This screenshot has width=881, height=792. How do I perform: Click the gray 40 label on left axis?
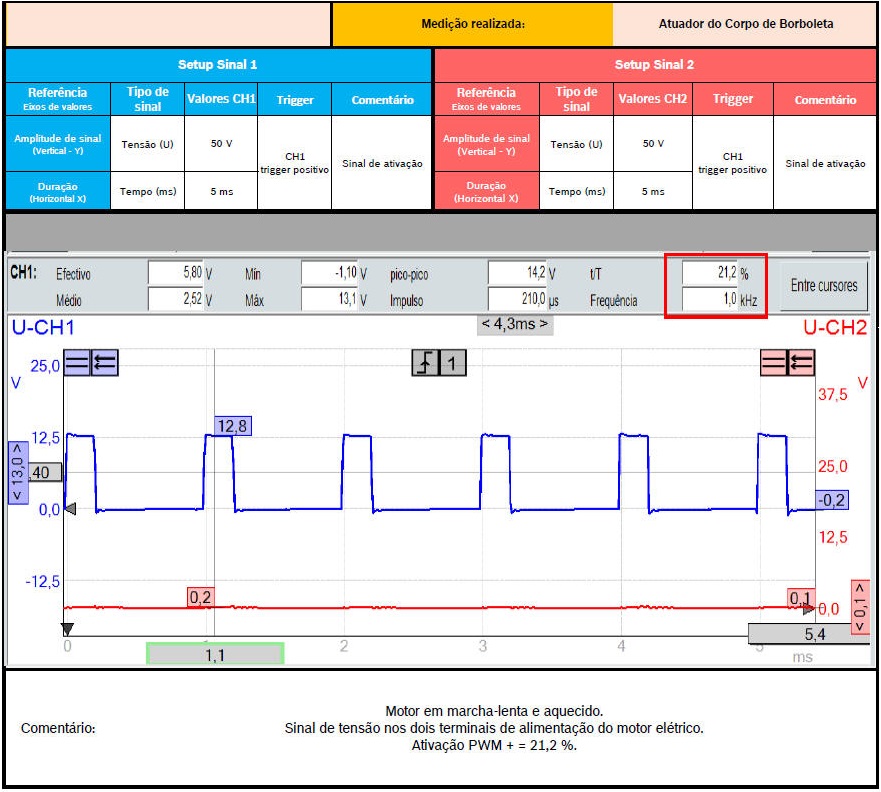[42, 472]
